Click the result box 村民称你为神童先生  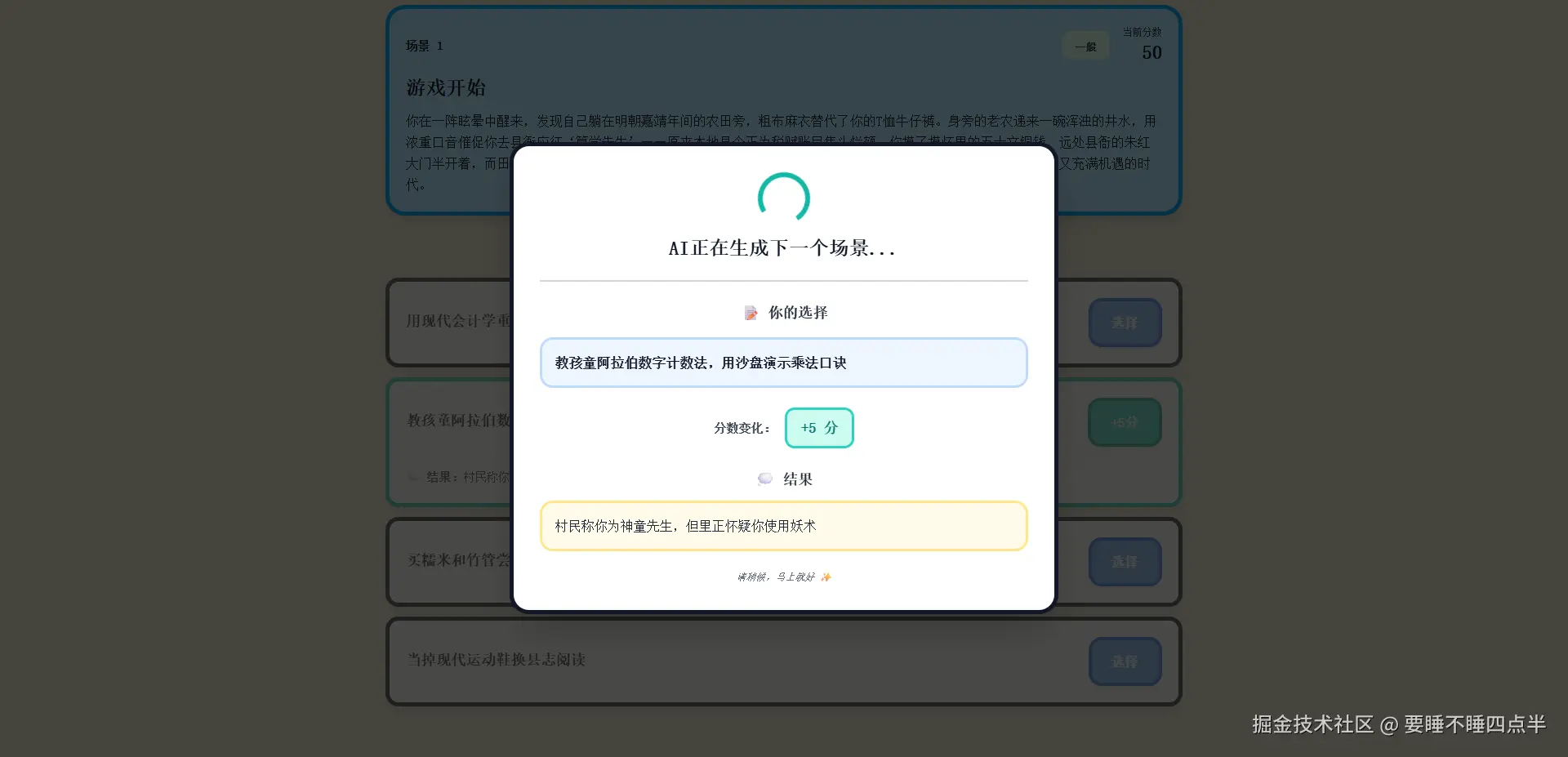tap(783, 526)
